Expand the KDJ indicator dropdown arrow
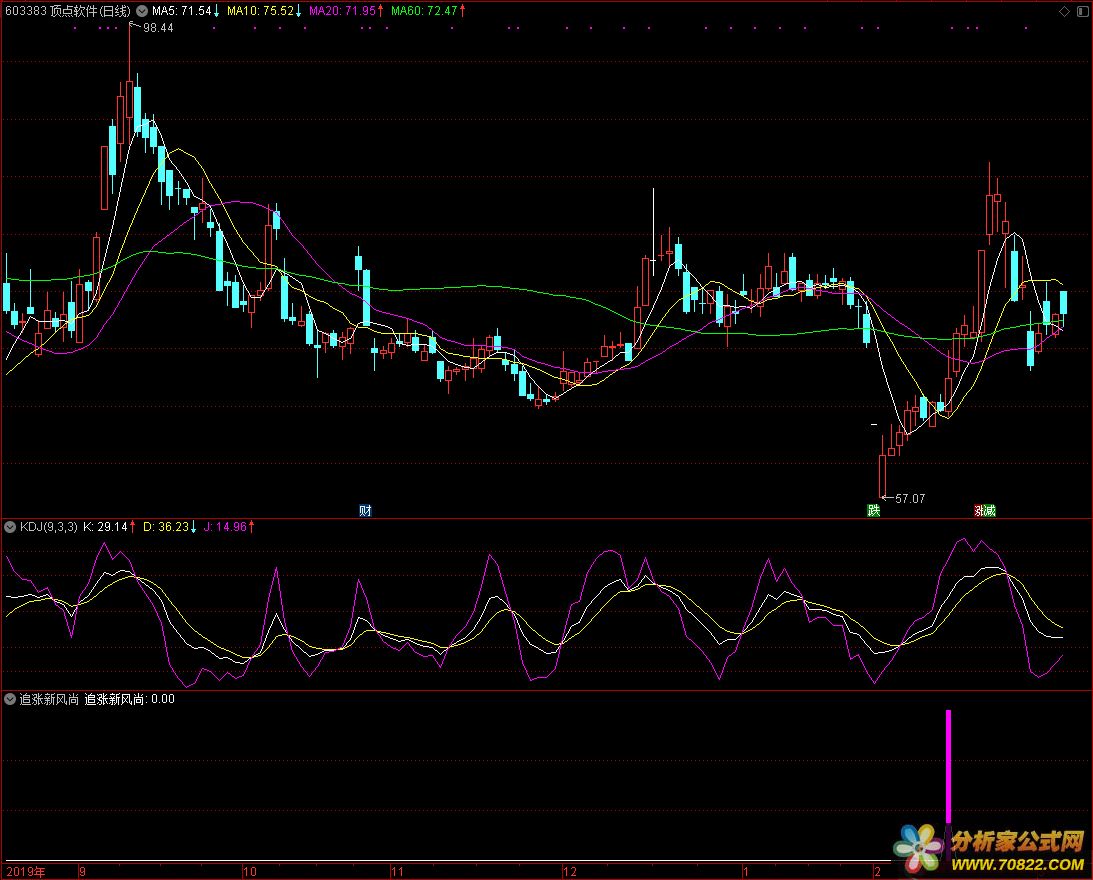This screenshot has width=1093, height=880. (x=11, y=526)
